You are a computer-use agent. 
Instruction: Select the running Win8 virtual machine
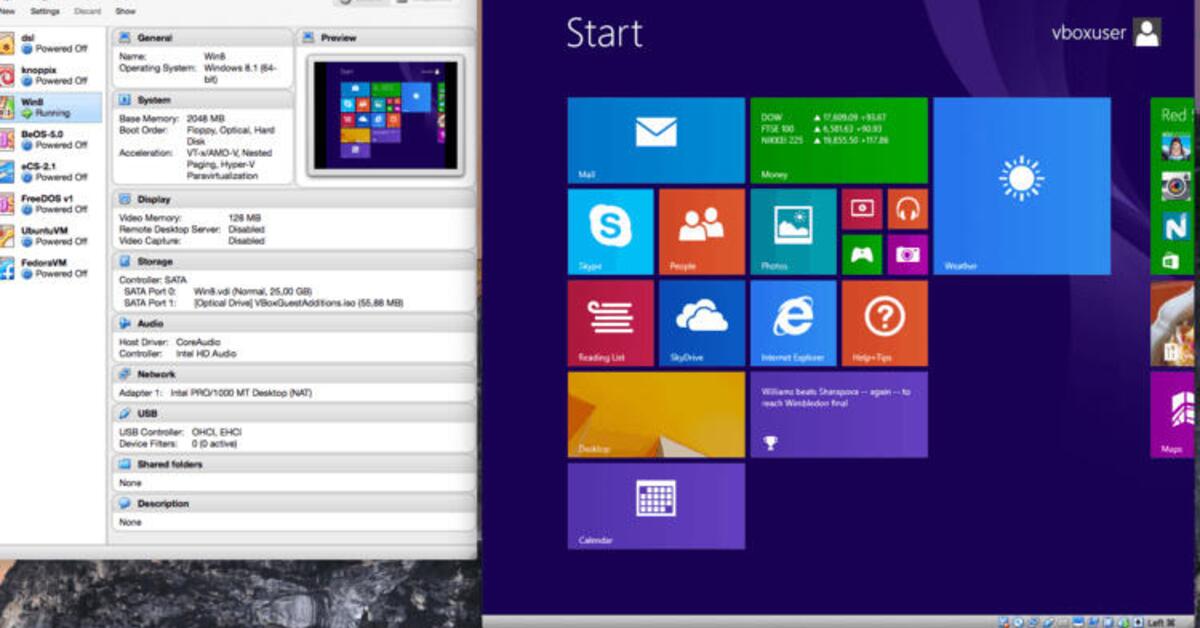[51, 107]
